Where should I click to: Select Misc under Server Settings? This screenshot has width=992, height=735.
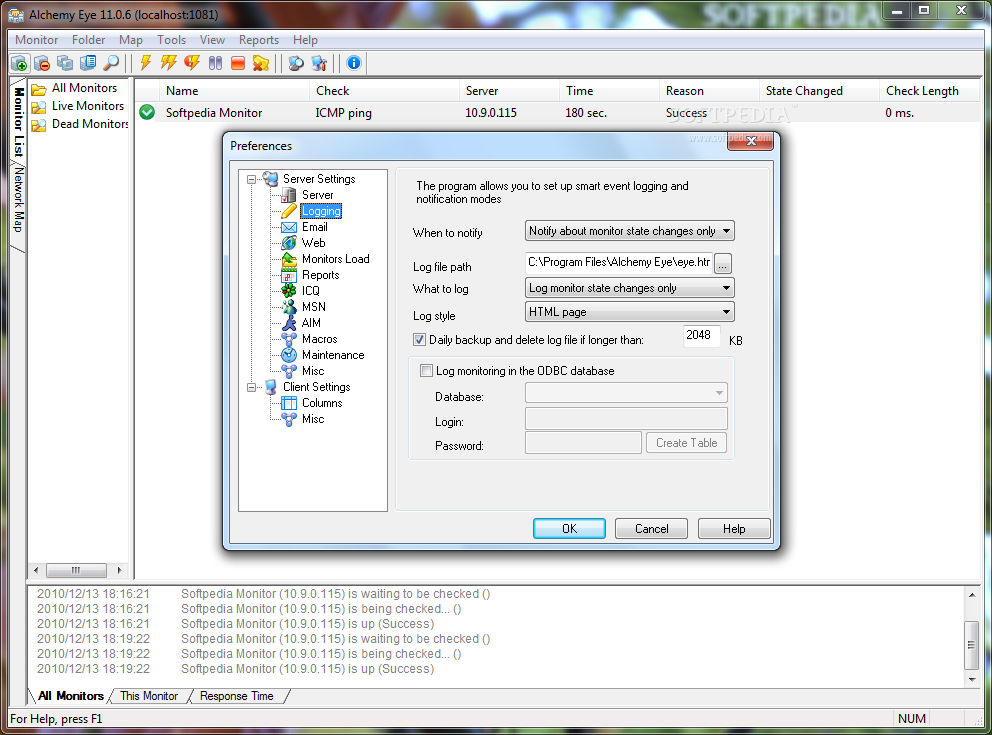[x=313, y=371]
